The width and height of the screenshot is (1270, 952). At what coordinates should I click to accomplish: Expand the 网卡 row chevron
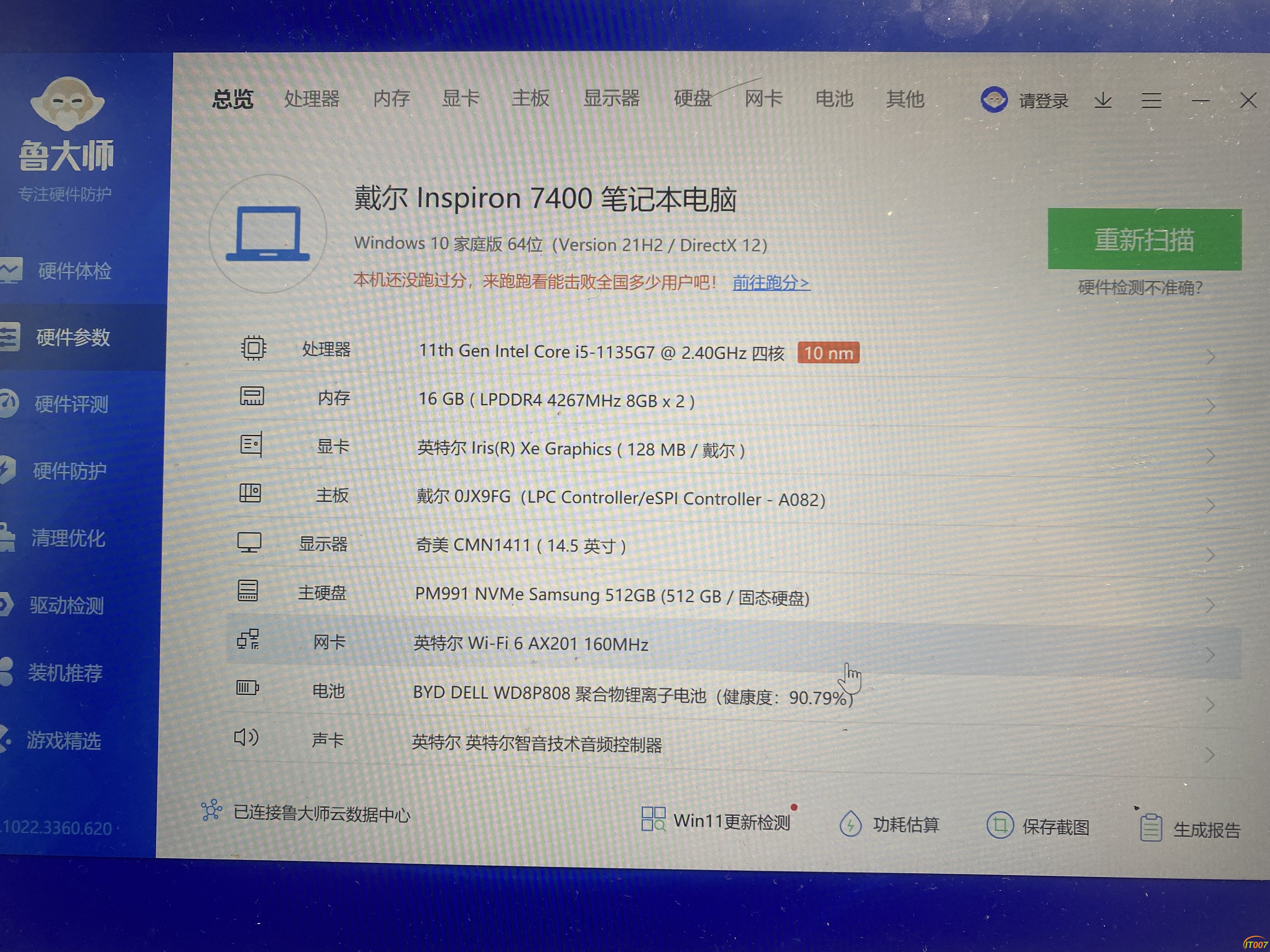[x=1210, y=655]
